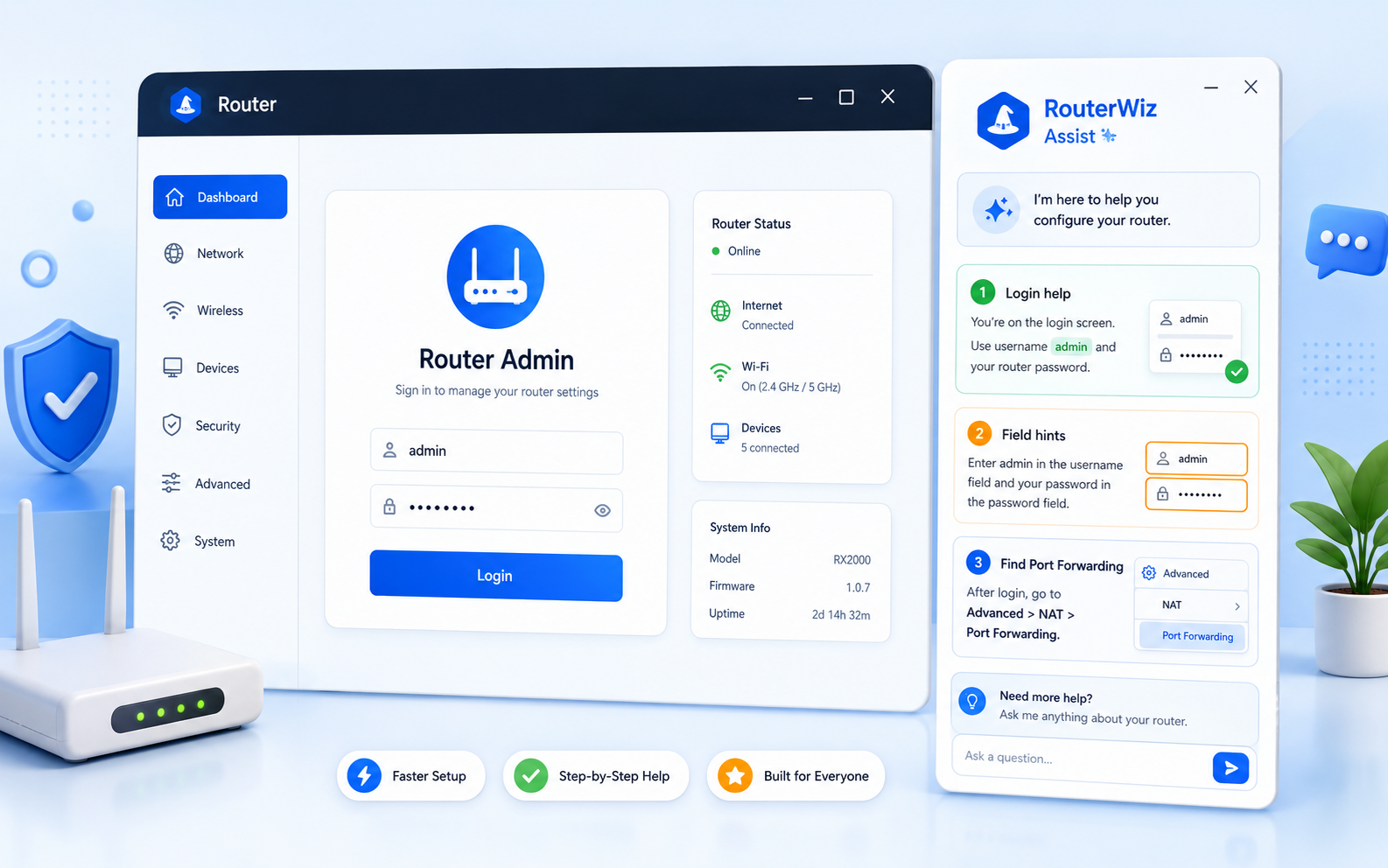Click the '5 connected' devices text
Image resolution: width=1388 pixels, height=868 pixels.
pyautogui.click(x=770, y=448)
